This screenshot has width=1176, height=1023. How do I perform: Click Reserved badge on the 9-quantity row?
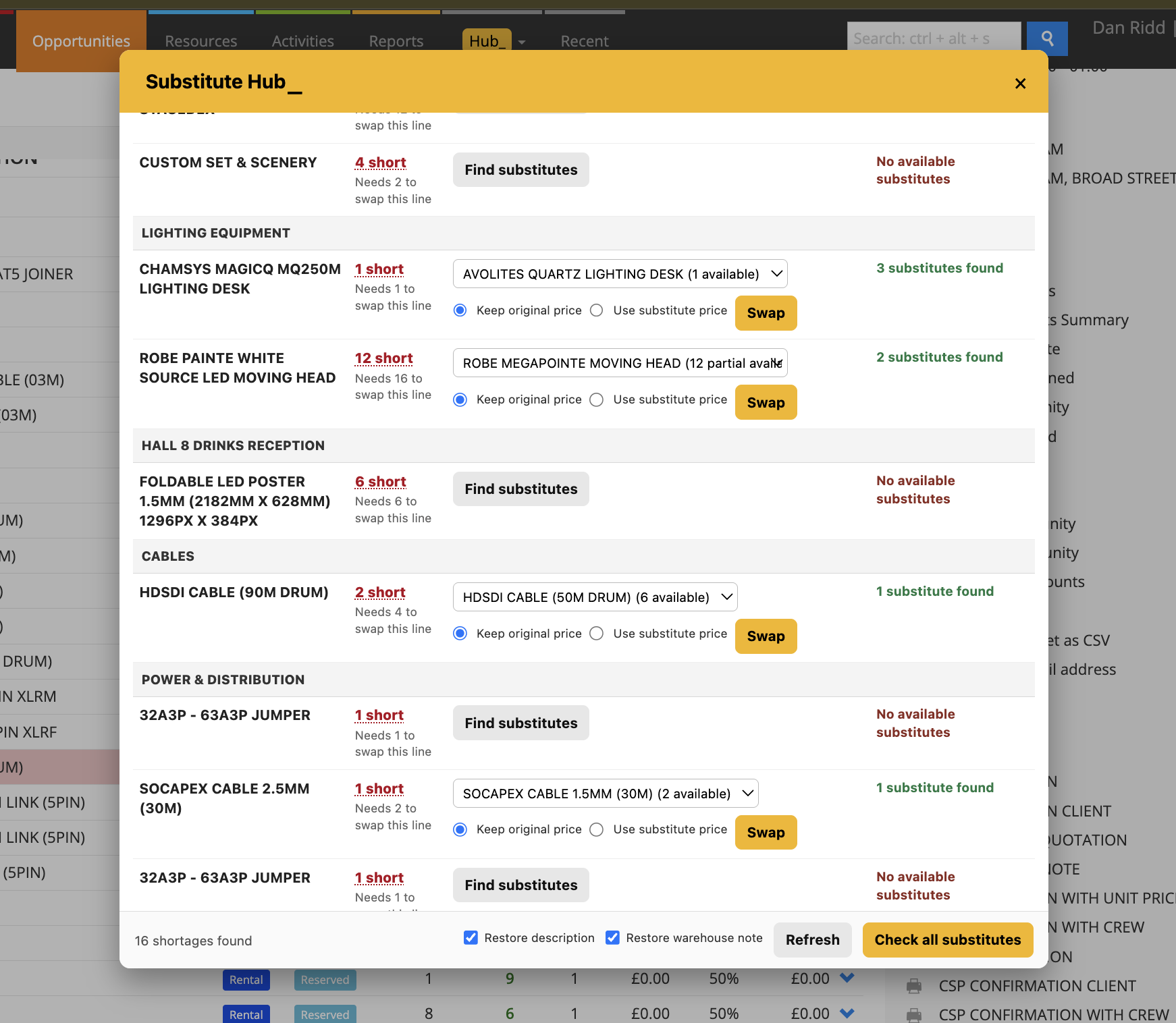pyautogui.click(x=325, y=980)
